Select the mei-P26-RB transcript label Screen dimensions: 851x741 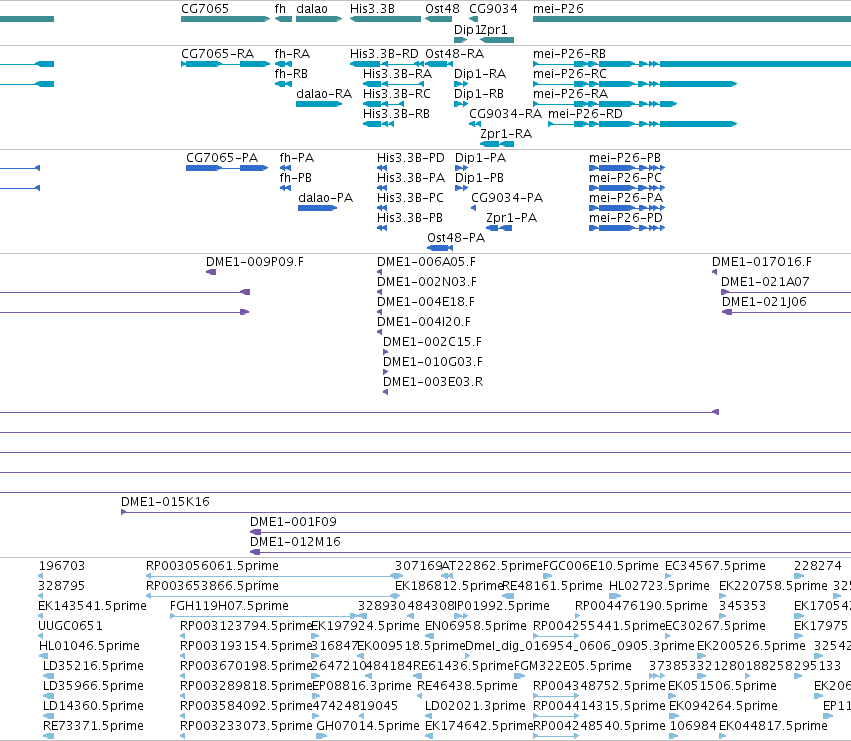569,54
